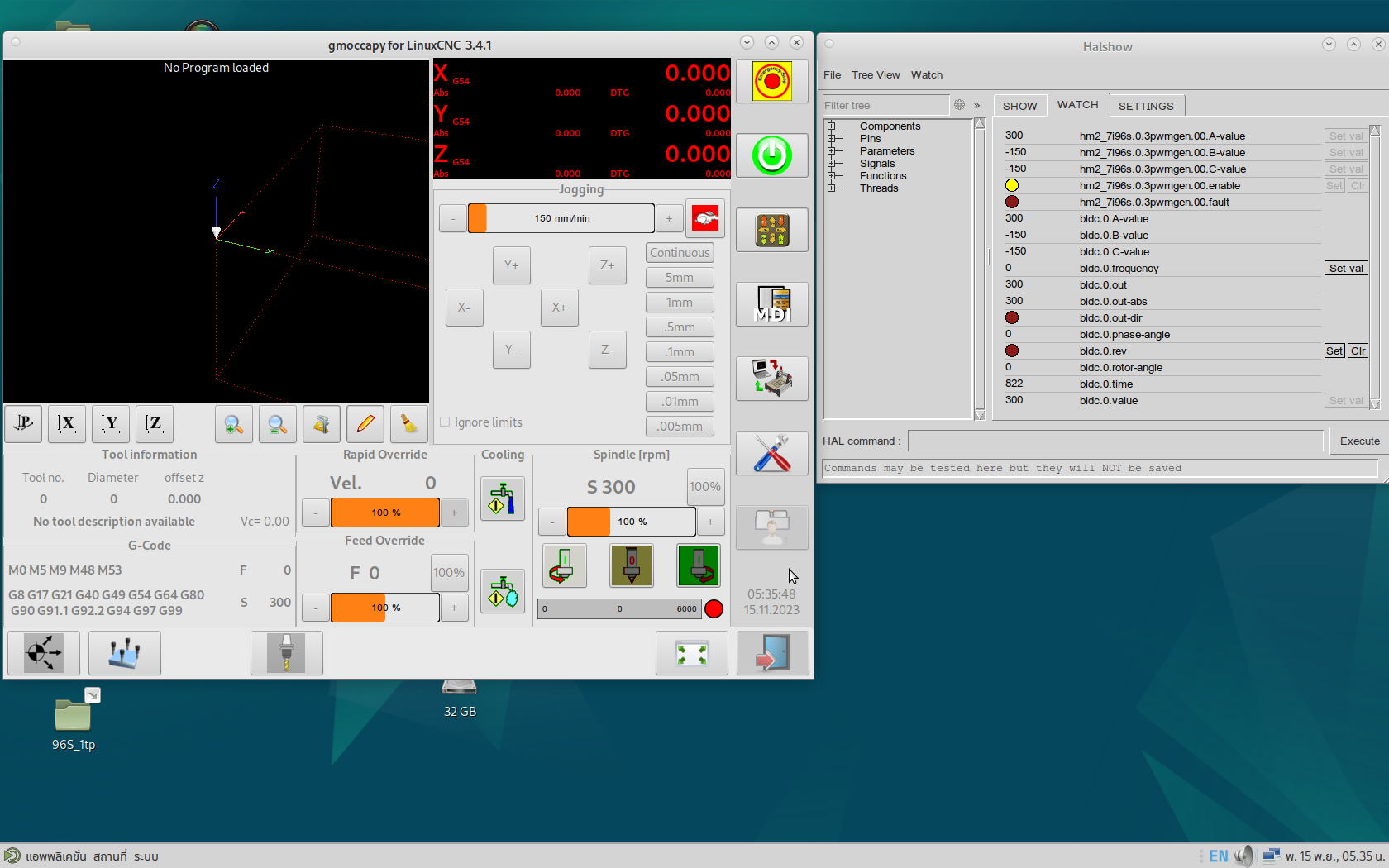This screenshot has width=1389, height=868.
Task: Switch to WATCH tab
Action: tap(1077, 104)
